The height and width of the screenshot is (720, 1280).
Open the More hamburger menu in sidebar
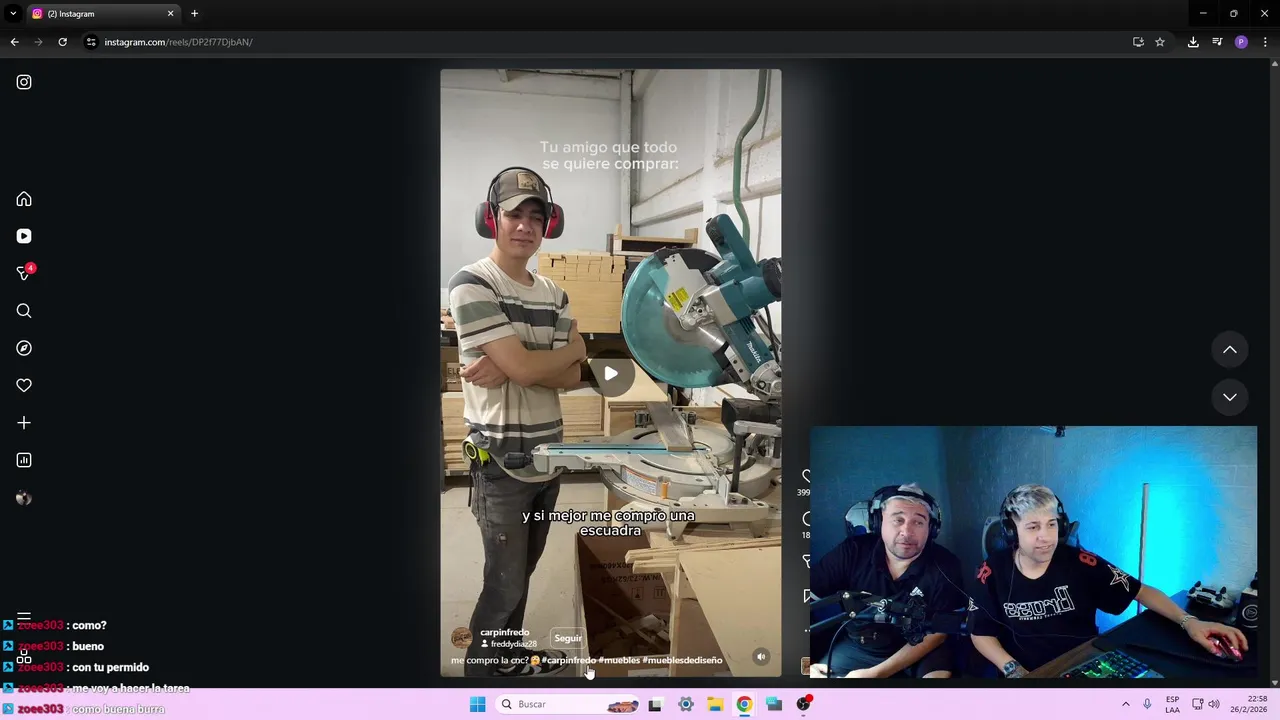click(x=24, y=616)
